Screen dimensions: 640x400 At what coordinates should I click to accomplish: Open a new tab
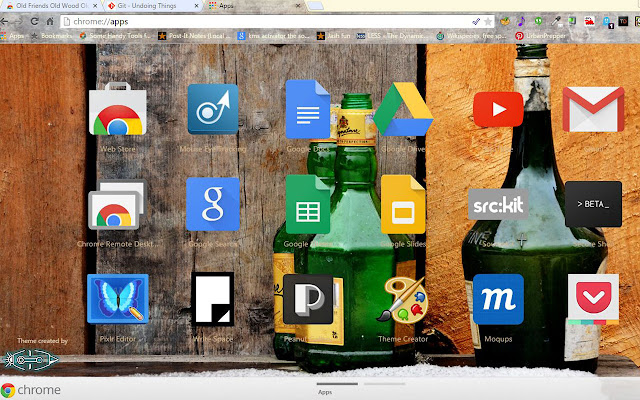(315, 6)
